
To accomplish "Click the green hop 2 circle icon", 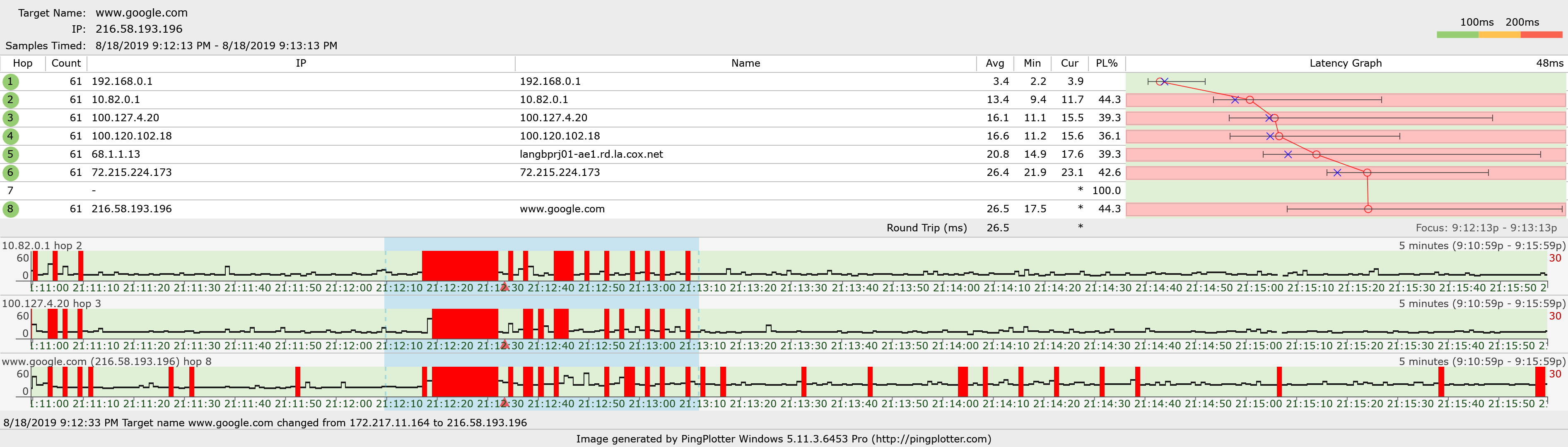I will click(10, 100).
